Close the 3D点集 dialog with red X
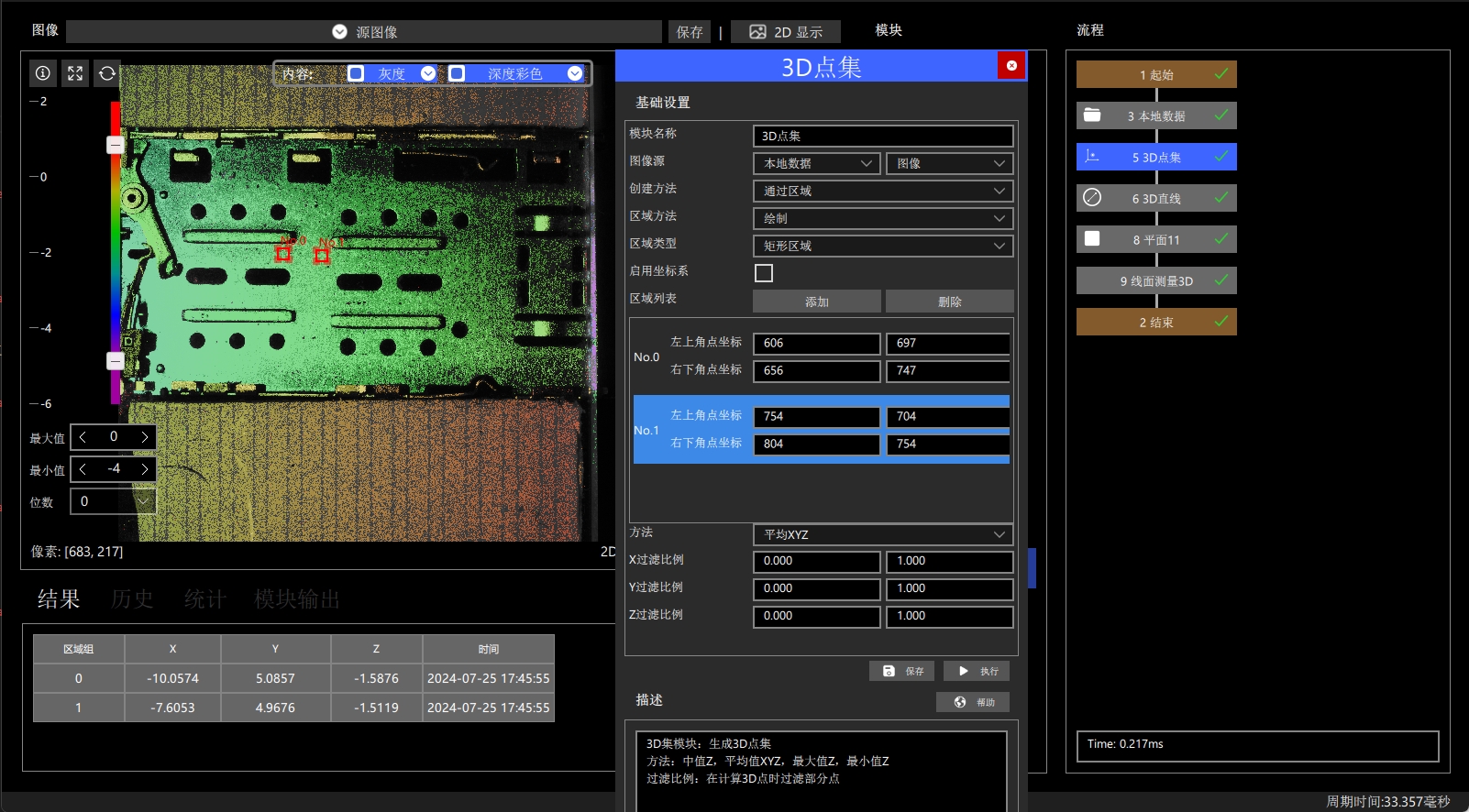 (1011, 65)
